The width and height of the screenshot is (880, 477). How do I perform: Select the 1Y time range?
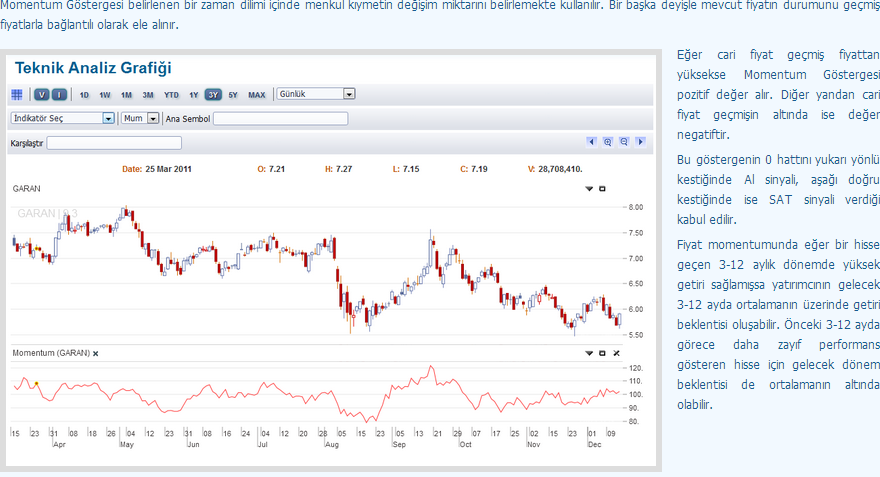(x=194, y=95)
